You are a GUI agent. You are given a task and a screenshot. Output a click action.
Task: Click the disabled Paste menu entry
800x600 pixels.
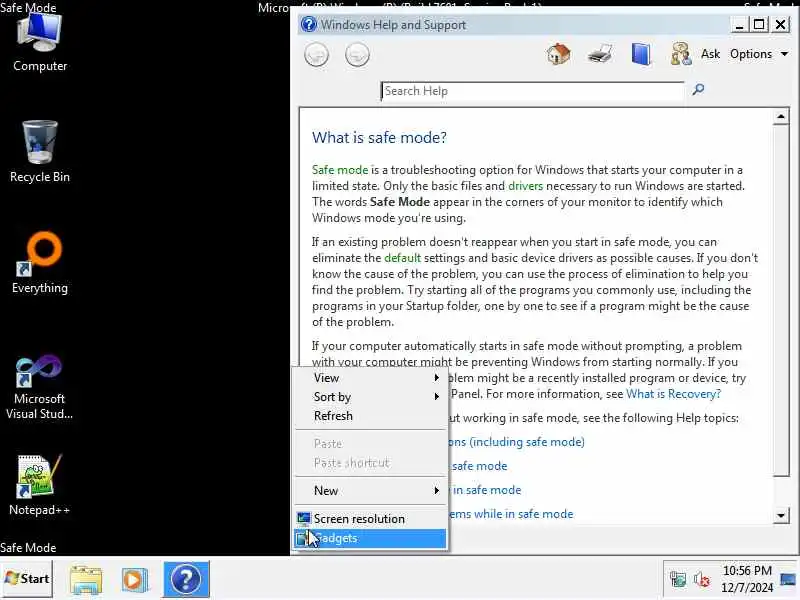370,443
